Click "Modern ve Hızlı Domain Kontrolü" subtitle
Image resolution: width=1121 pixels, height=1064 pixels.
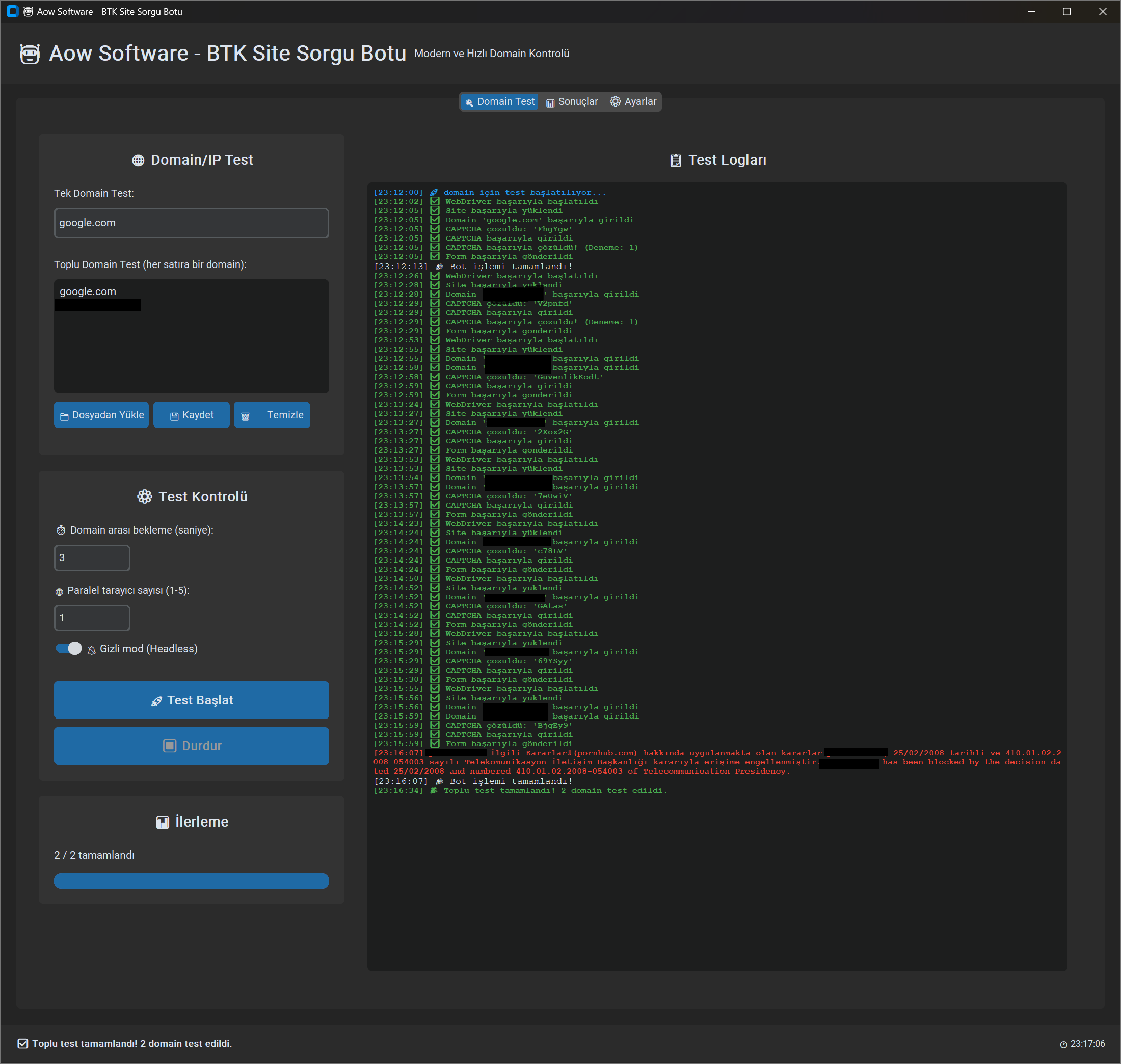[492, 54]
